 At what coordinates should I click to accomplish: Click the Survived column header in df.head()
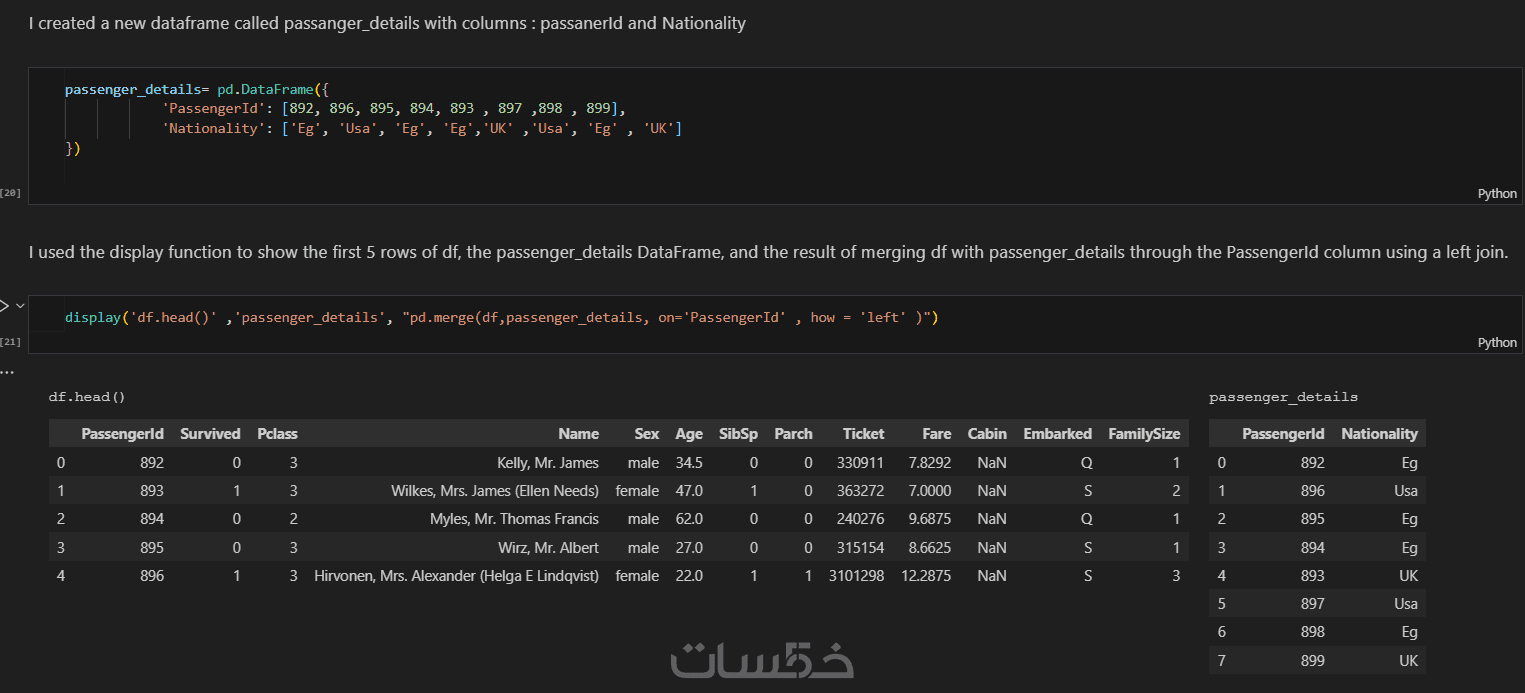pos(210,434)
